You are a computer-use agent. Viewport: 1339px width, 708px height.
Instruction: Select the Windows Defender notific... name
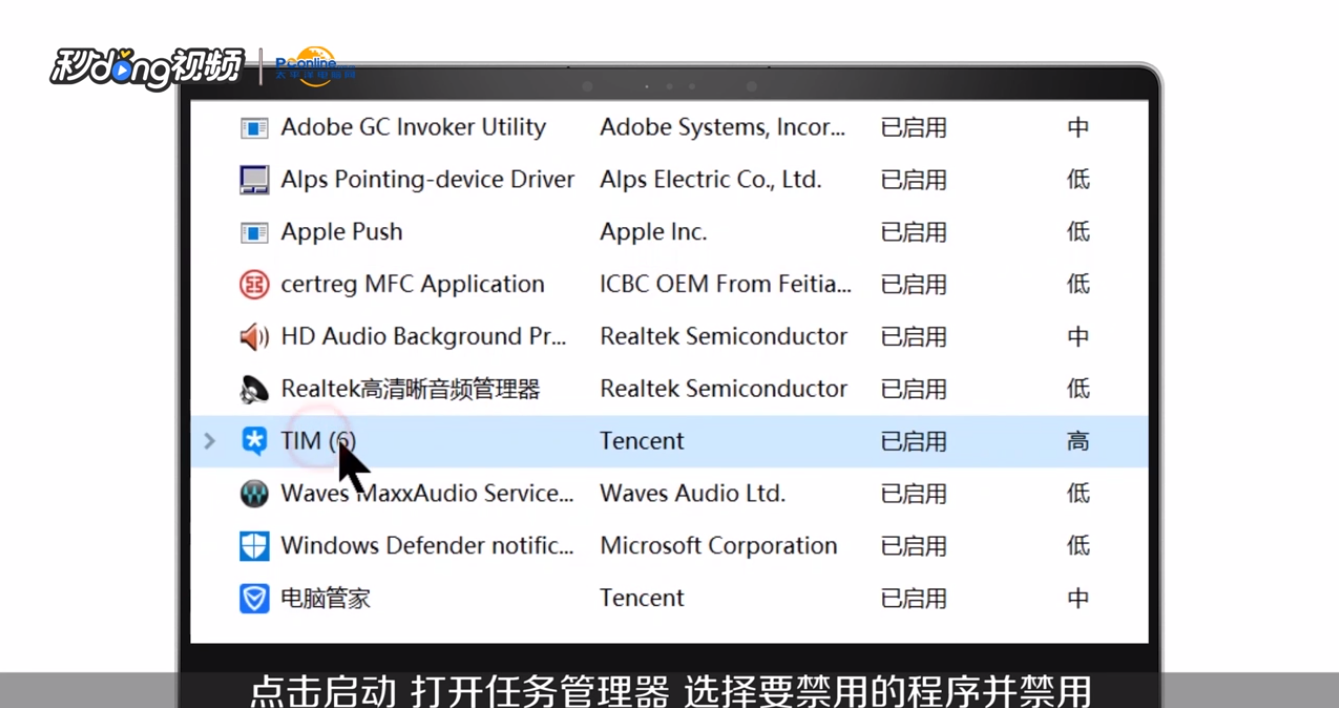(x=428, y=546)
